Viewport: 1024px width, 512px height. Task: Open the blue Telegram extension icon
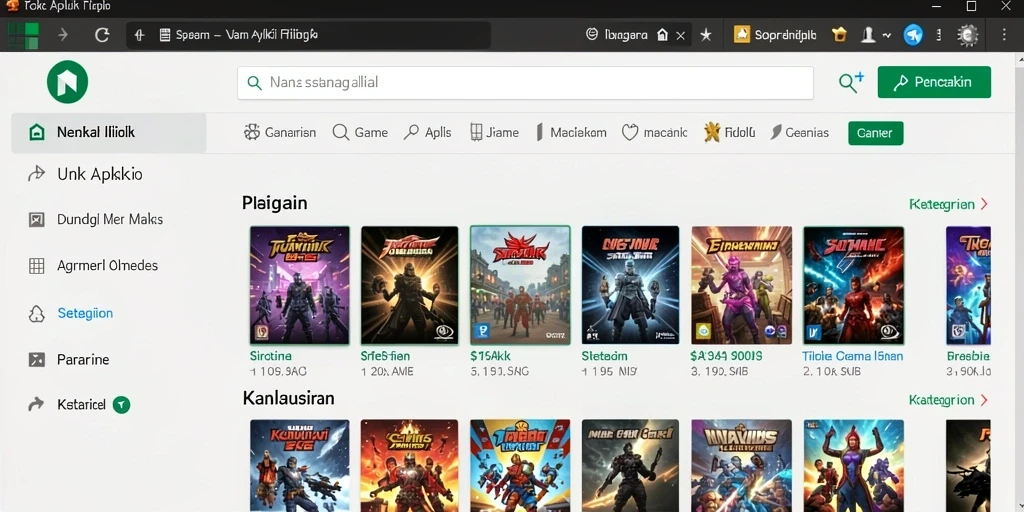913,35
